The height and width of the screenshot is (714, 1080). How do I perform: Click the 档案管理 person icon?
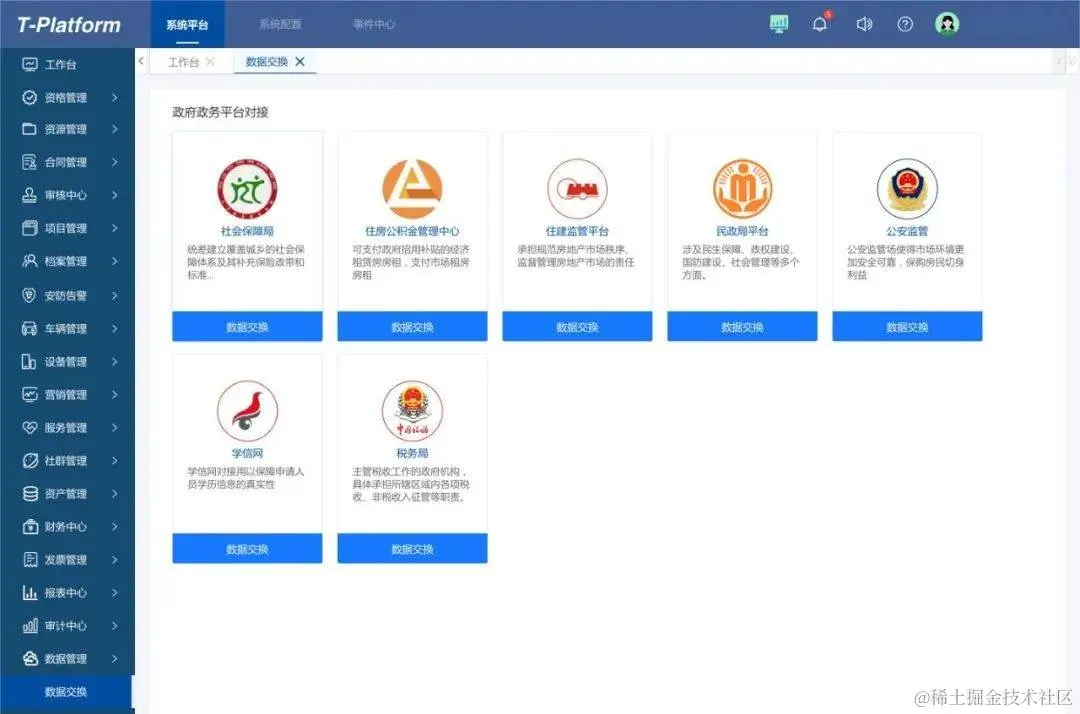[30, 261]
